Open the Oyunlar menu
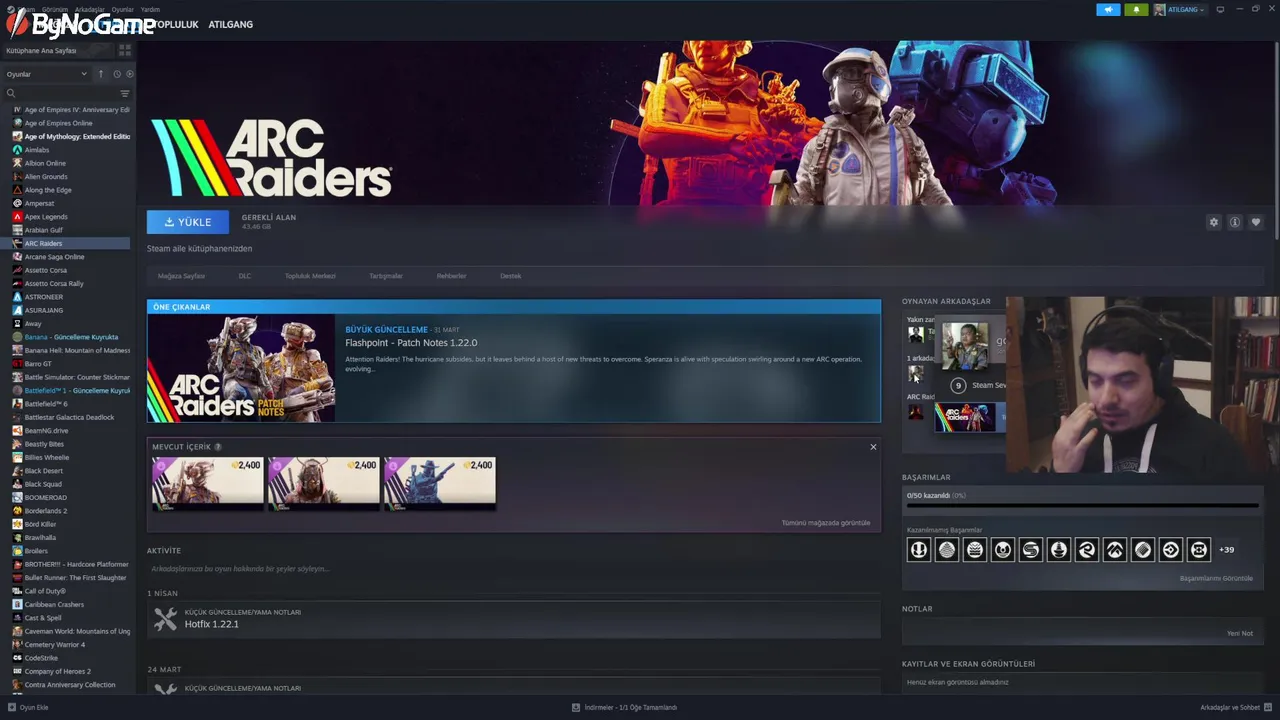 coord(122,9)
